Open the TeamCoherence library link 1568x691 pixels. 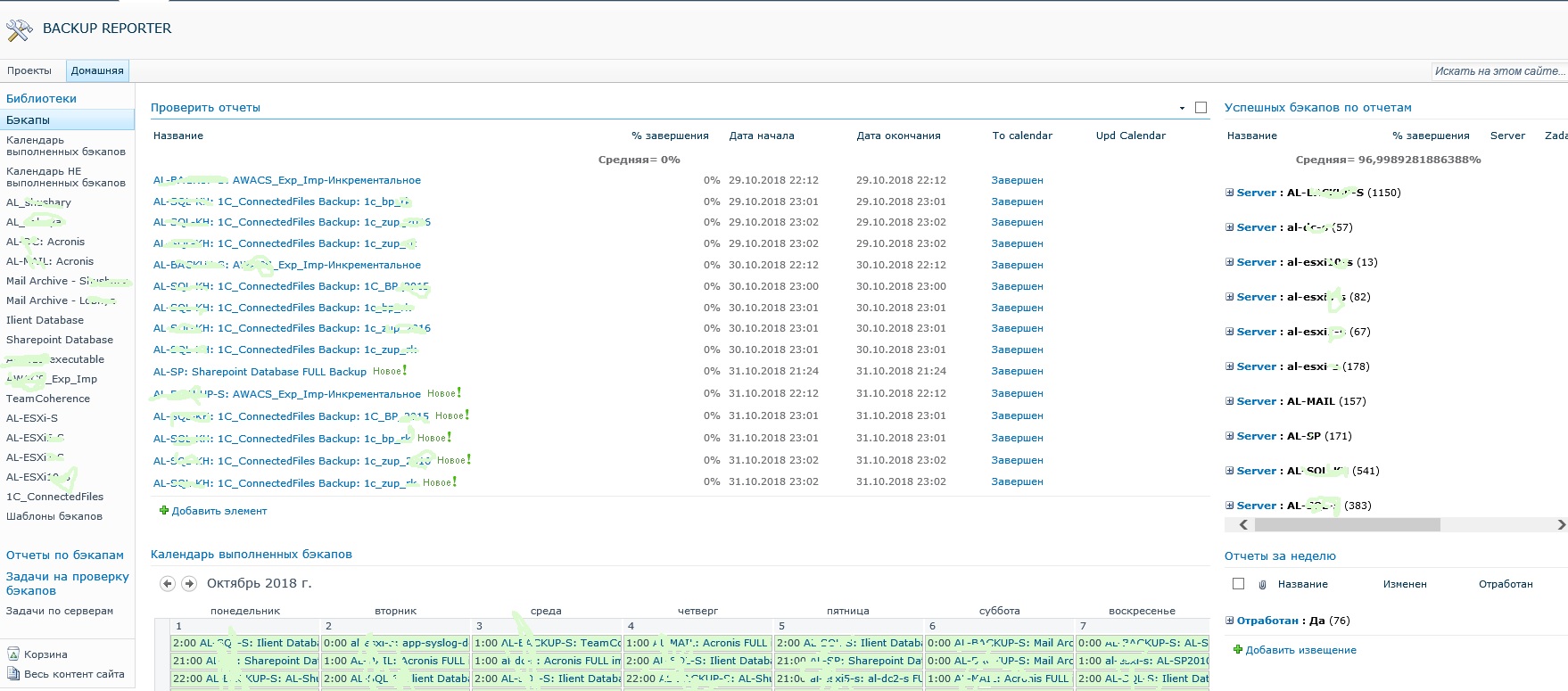(48, 399)
